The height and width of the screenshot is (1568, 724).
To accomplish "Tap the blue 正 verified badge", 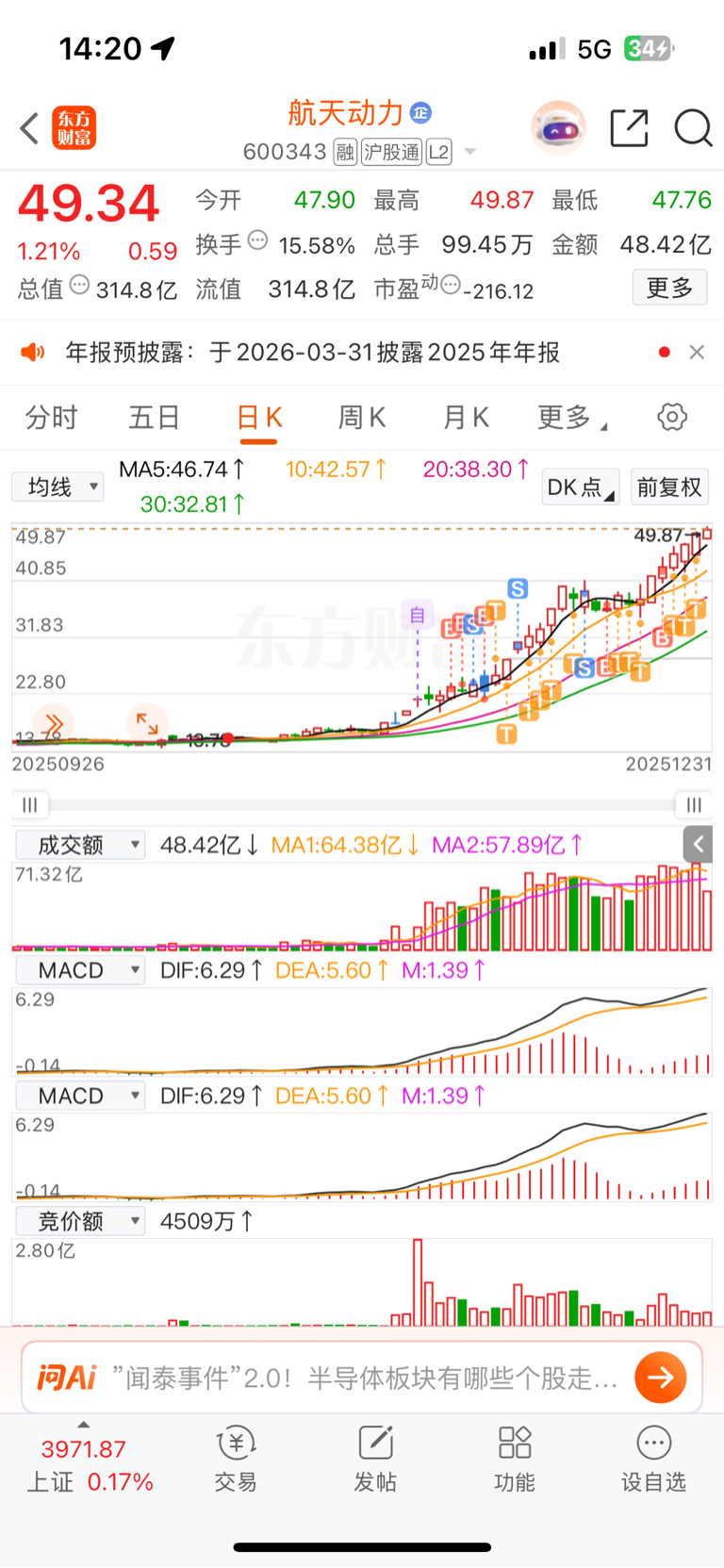I will (x=421, y=113).
